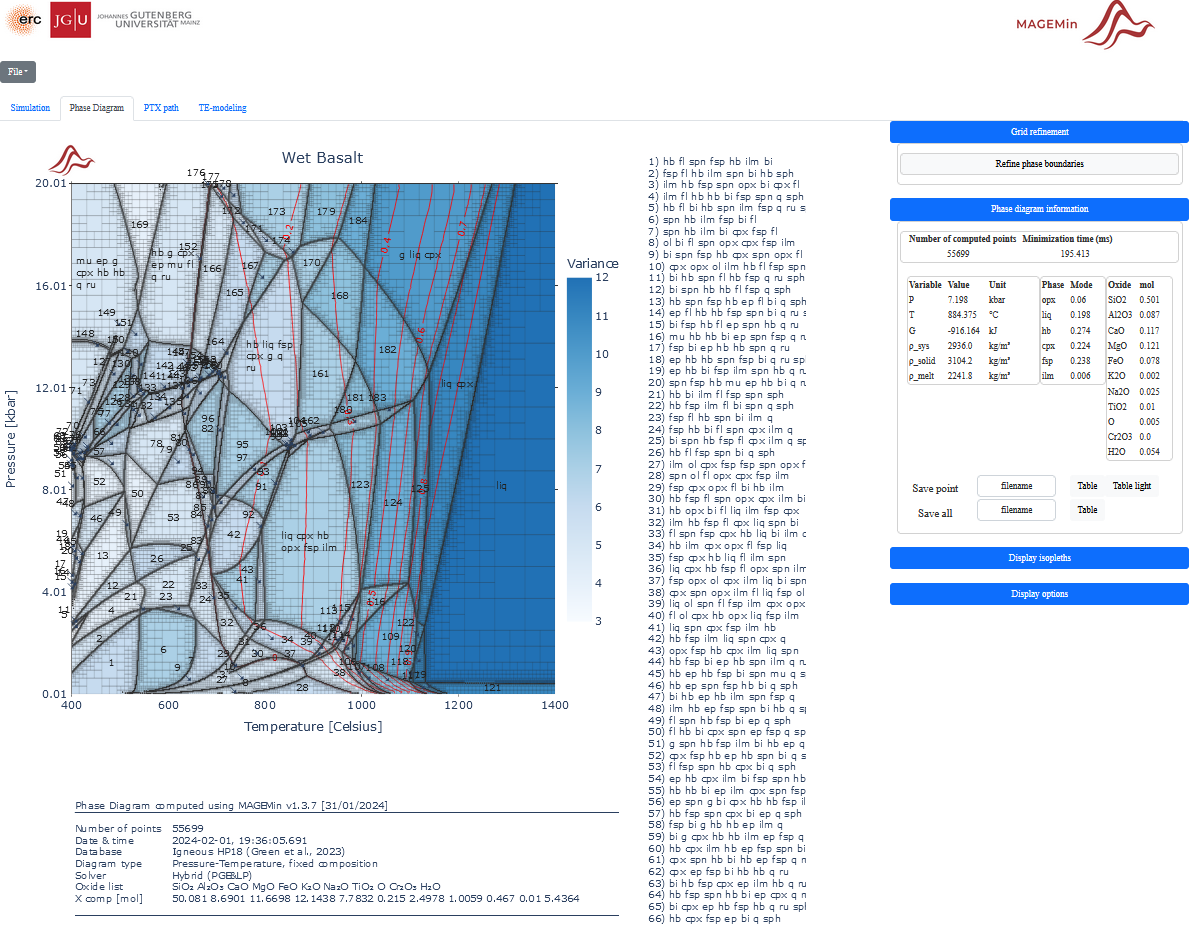The image size is (1199, 925).
Task: Click the MAGEMin bird logo above the plot
Action: point(71,159)
